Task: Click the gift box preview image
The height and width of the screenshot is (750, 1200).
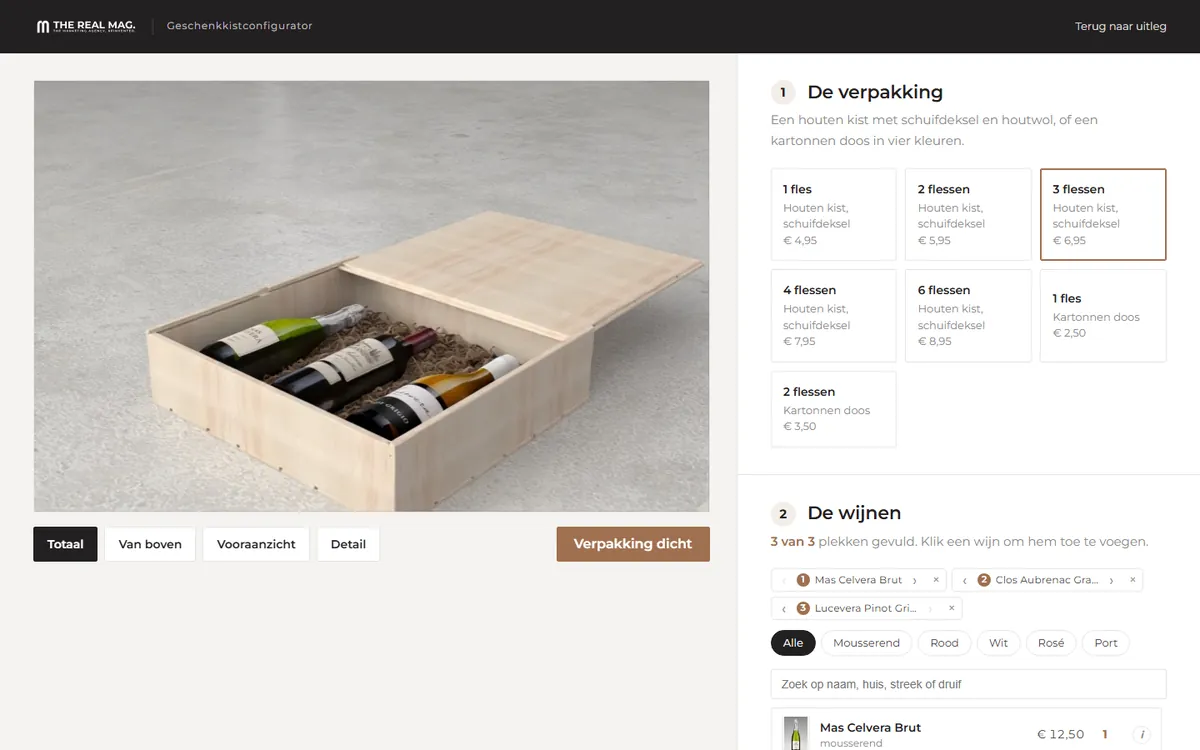Action: (371, 296)
